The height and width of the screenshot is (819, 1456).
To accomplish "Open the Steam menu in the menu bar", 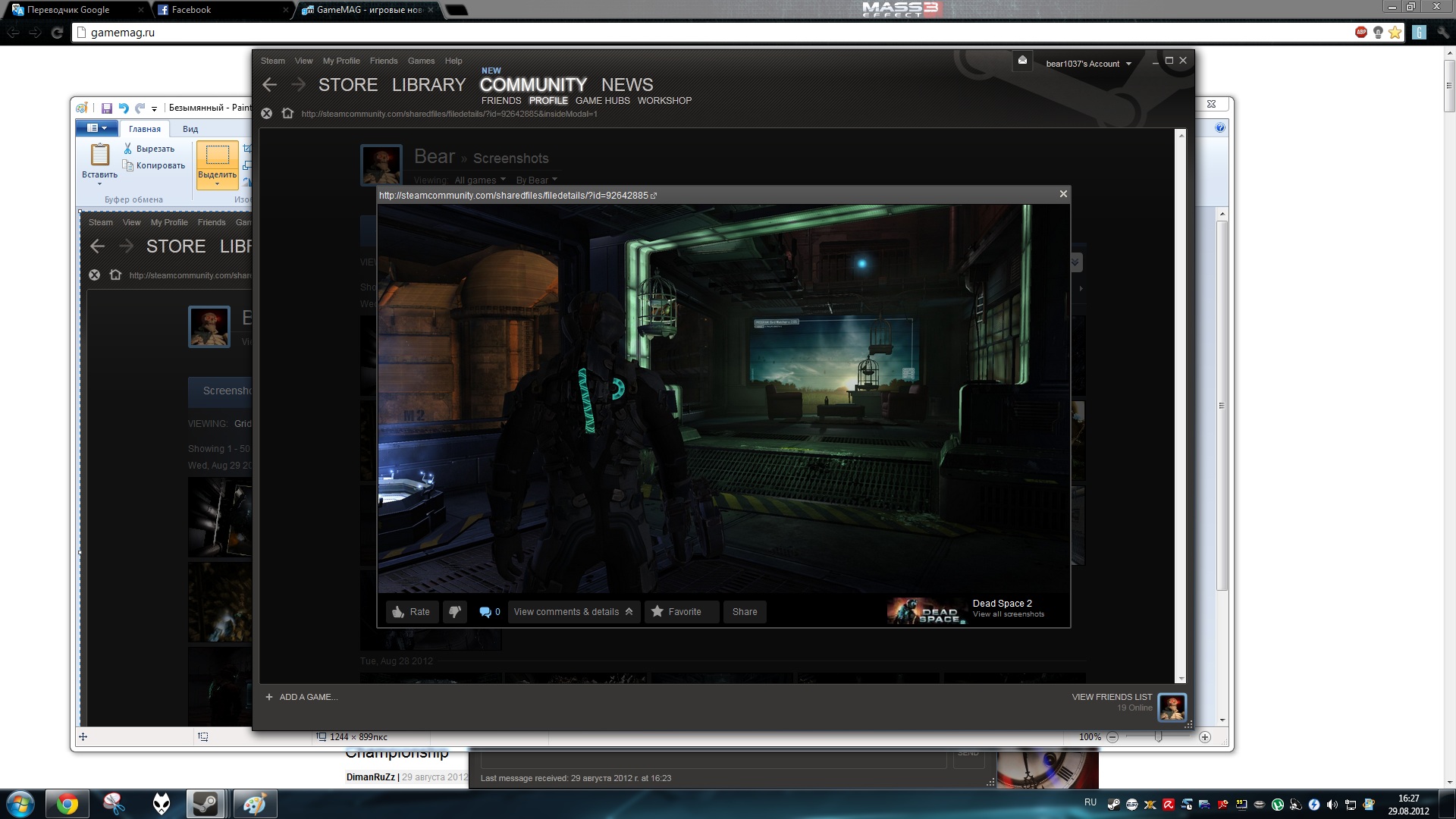I will click(273, 61).
